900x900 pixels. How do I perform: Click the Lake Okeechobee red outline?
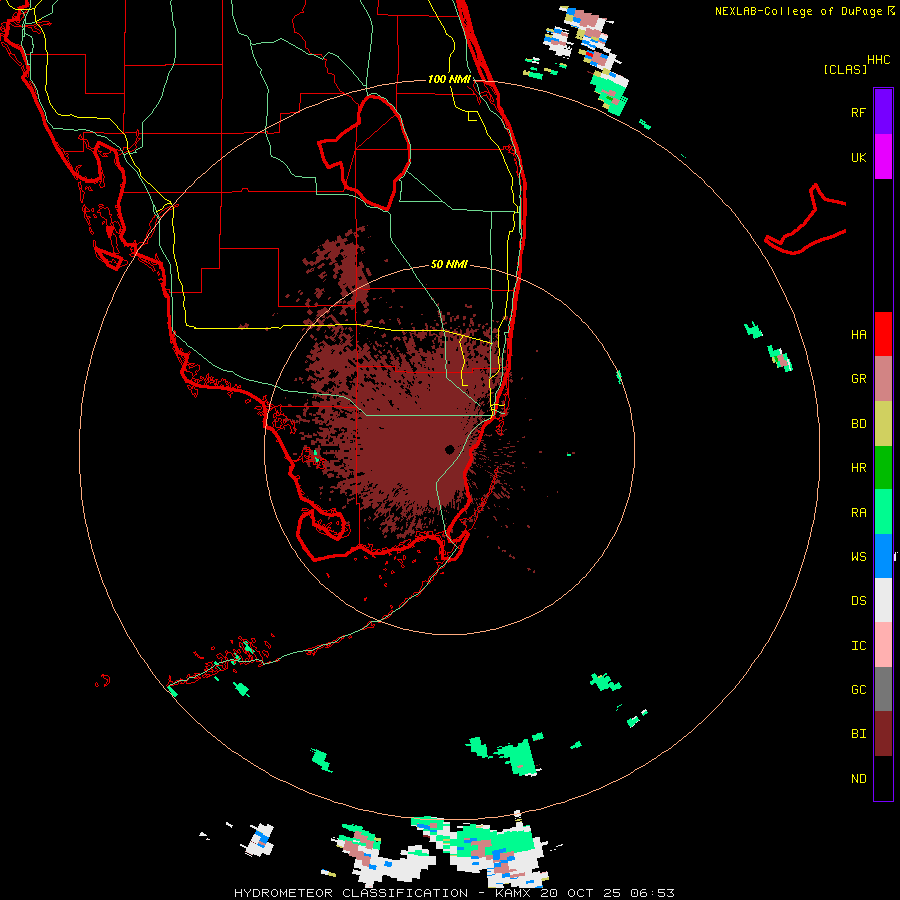click(x=366, y=152)
